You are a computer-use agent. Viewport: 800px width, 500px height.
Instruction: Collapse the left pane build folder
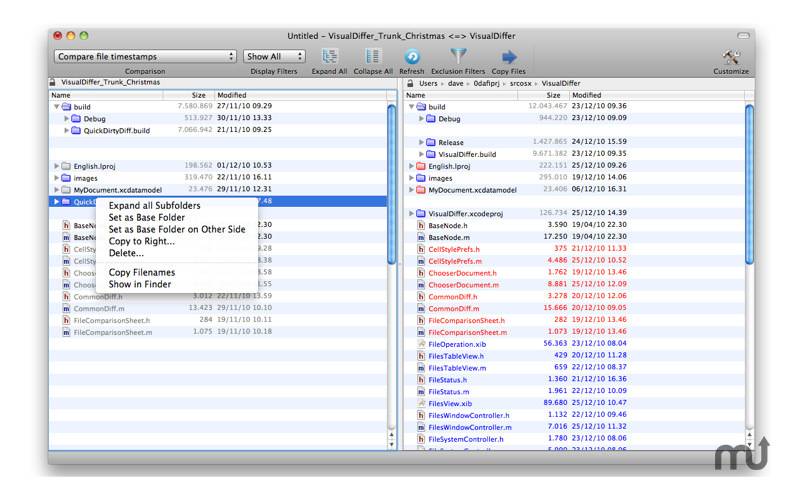pos(57,107)
